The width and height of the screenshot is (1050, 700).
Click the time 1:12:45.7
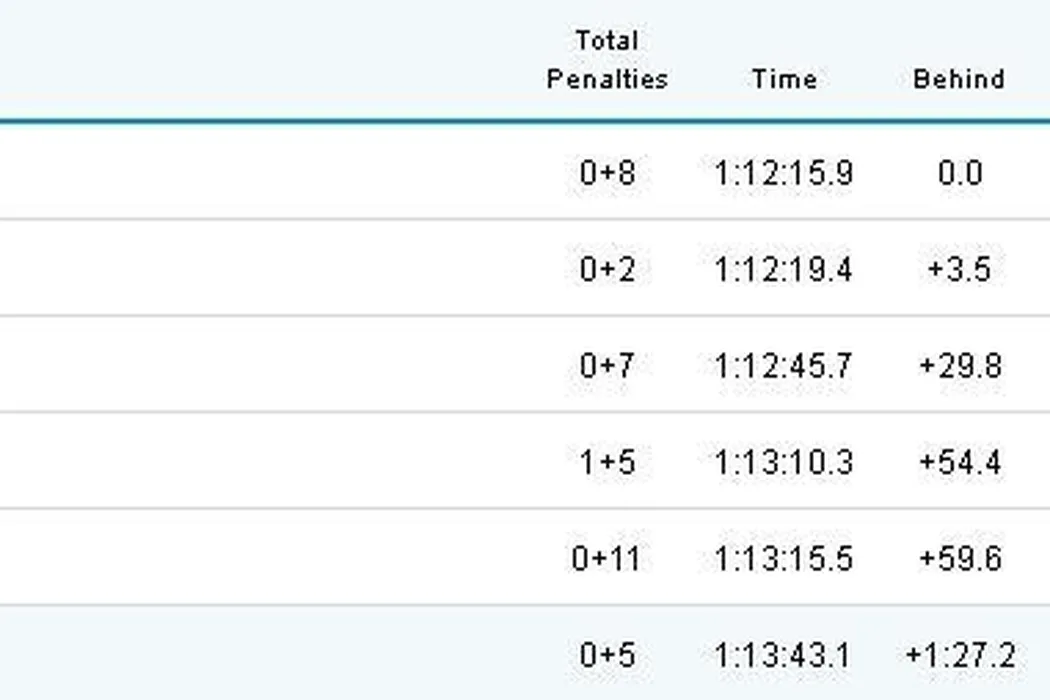784,365
